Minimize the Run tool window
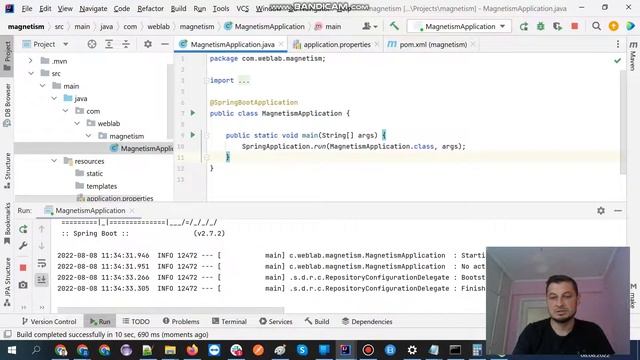Viewport: 640px width, 360px height. [x=618, y=211]
